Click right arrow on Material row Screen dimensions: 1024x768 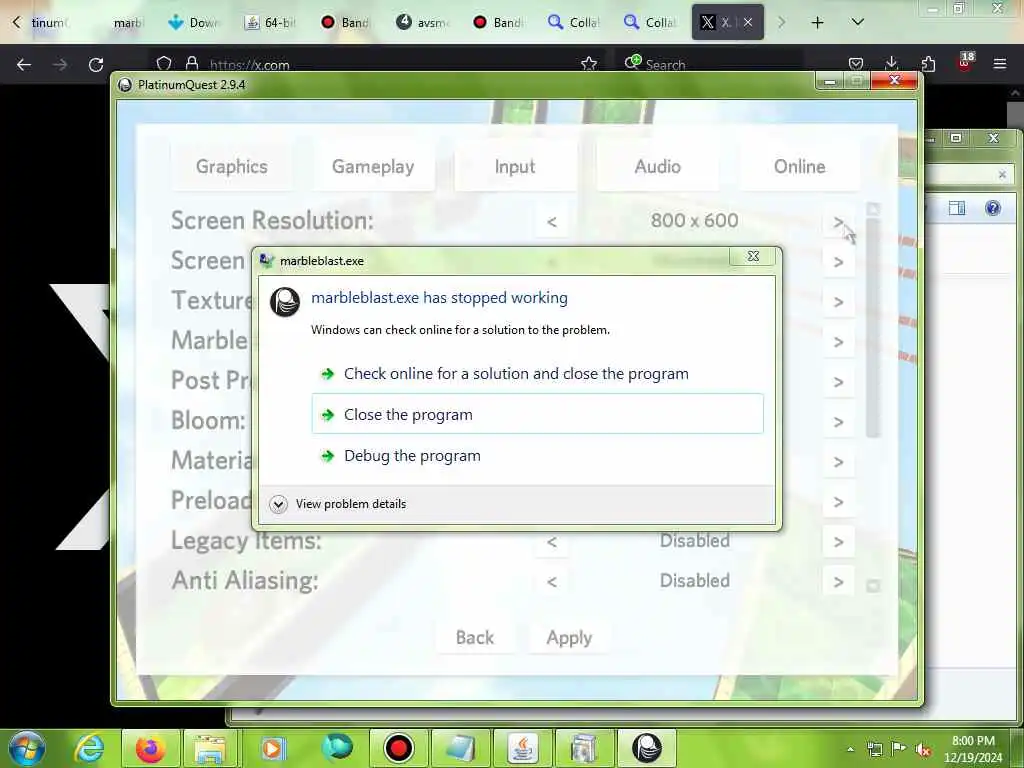839,462
